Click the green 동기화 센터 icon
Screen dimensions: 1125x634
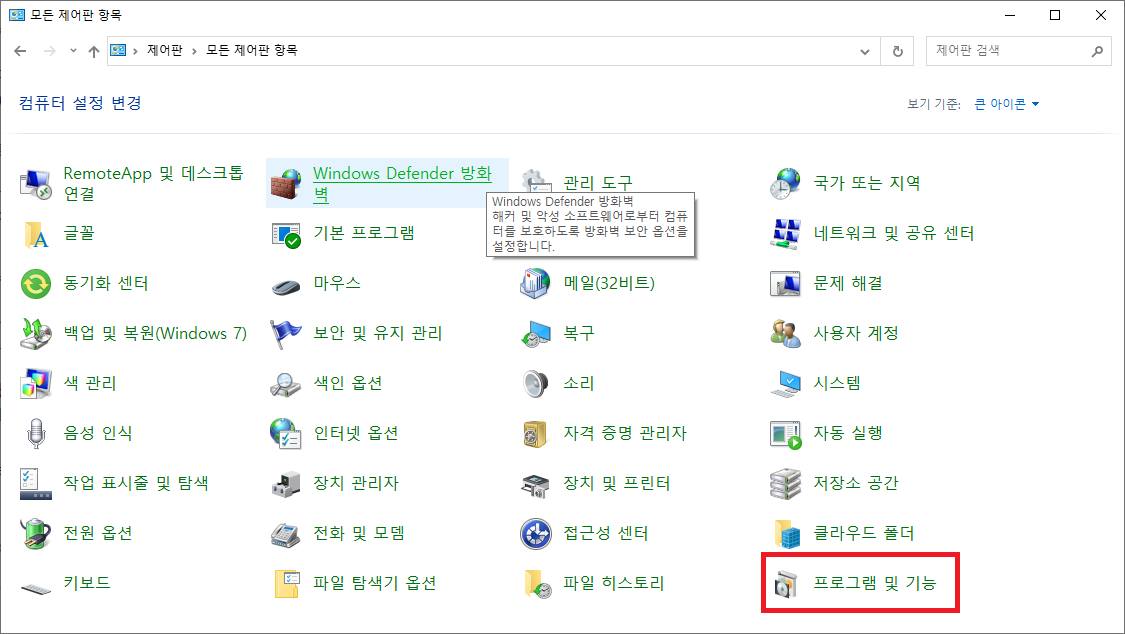35,284
